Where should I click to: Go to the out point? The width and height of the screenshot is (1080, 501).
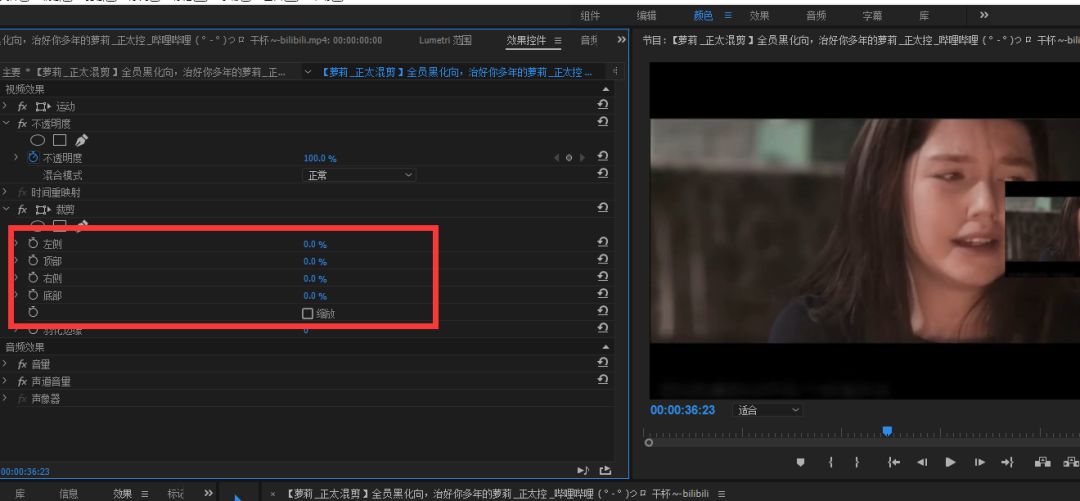(1008, 462)
